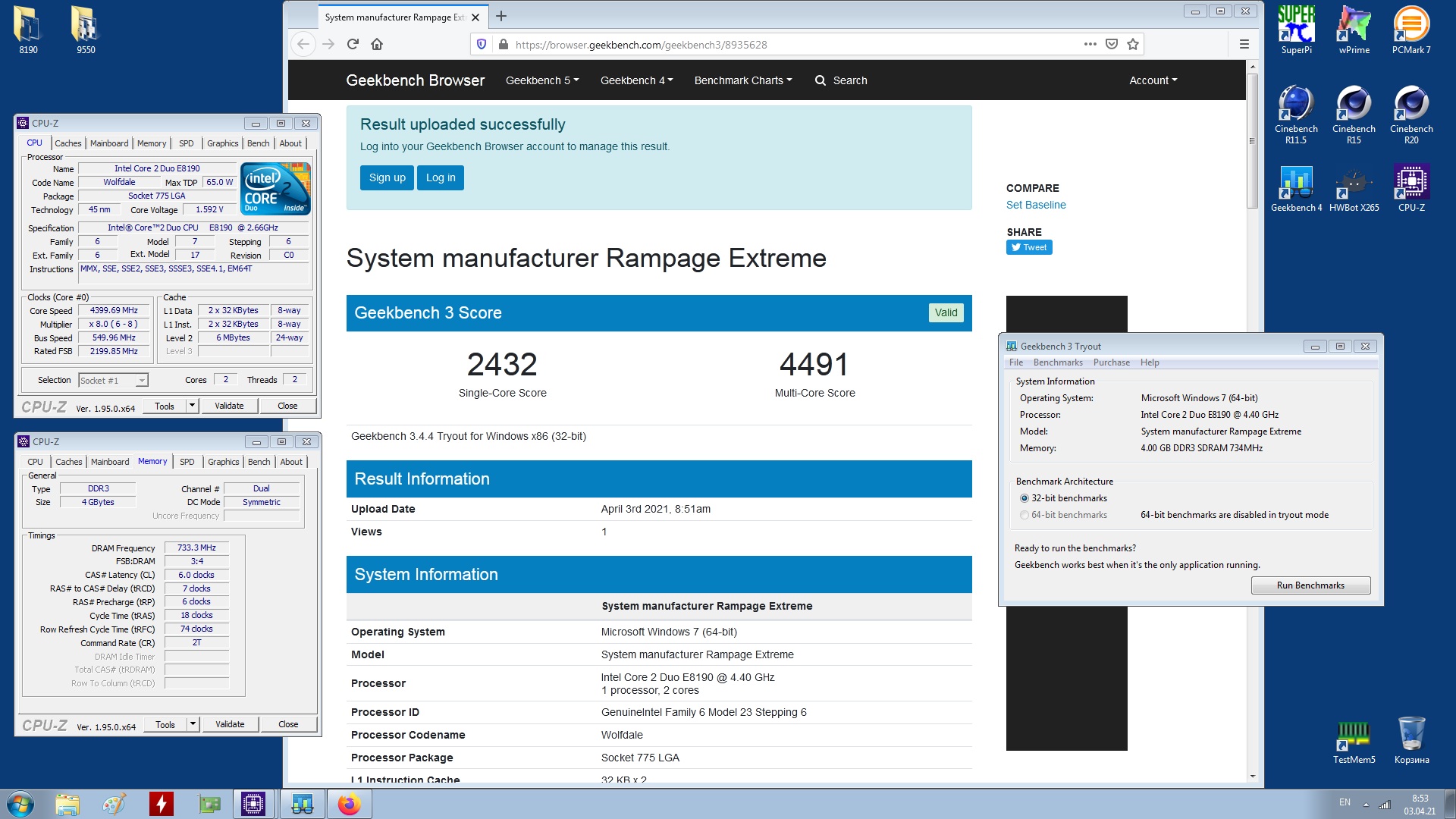This screenshot has width=1456, height=819.
Task: Click Validate in lower CPU-Z window
Action: click(230, 724)
